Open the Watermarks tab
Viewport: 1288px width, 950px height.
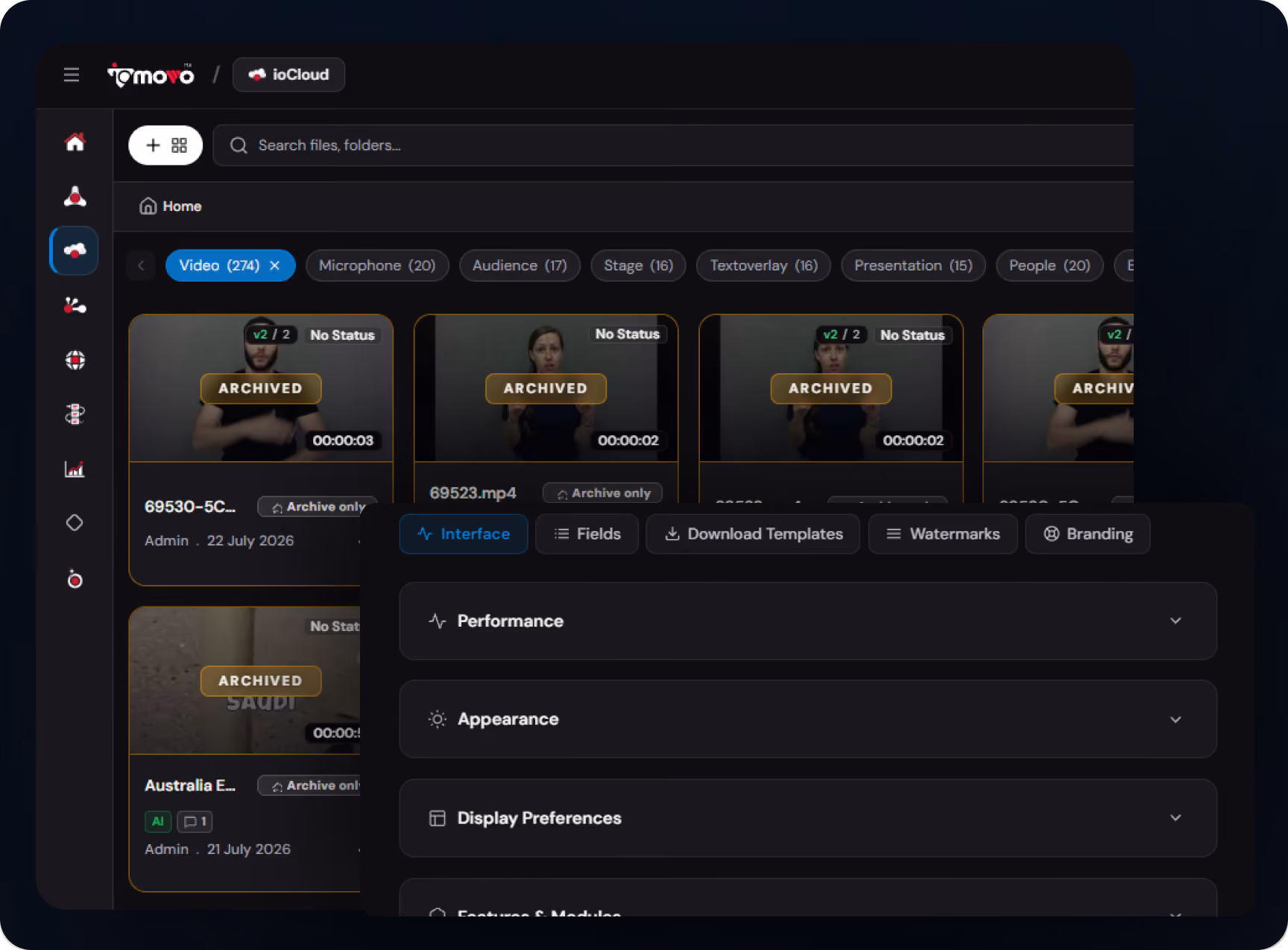click(943, 534)
